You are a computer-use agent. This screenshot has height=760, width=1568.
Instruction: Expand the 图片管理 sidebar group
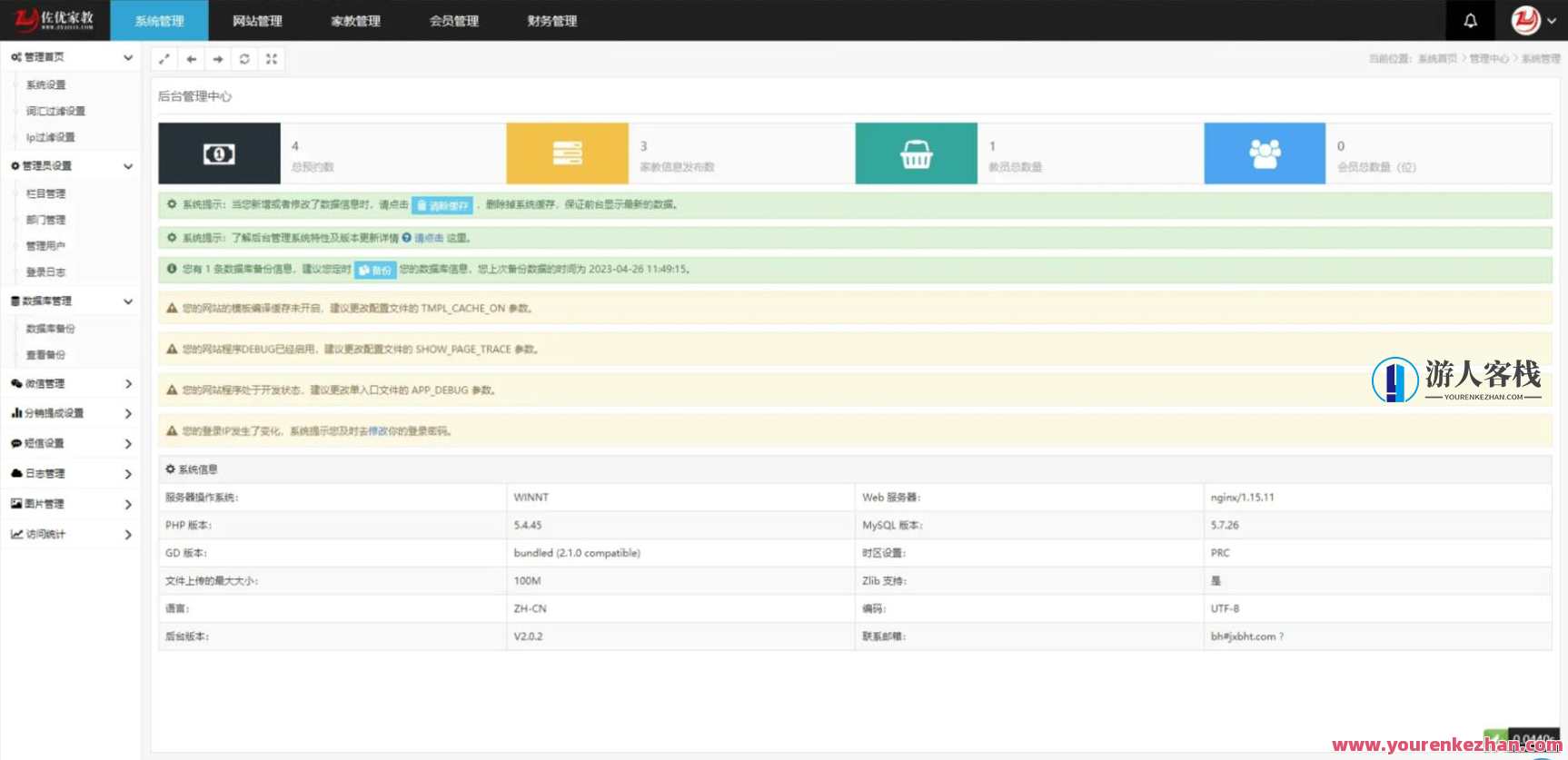click(128, 505)
